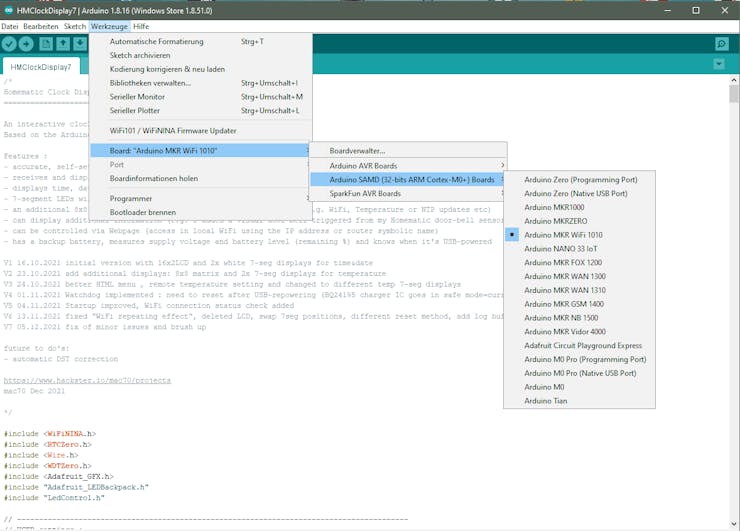Open the Serial Monitor magnifier icon
The width and height of the screenshot is (740, 531).
(x=721, y=44)
